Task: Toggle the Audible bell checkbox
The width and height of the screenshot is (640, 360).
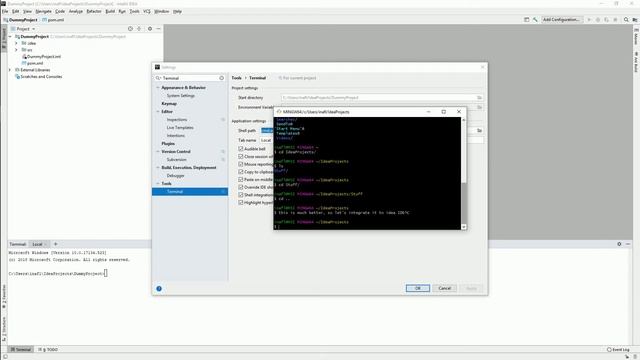Action: [x=241, y=149]
